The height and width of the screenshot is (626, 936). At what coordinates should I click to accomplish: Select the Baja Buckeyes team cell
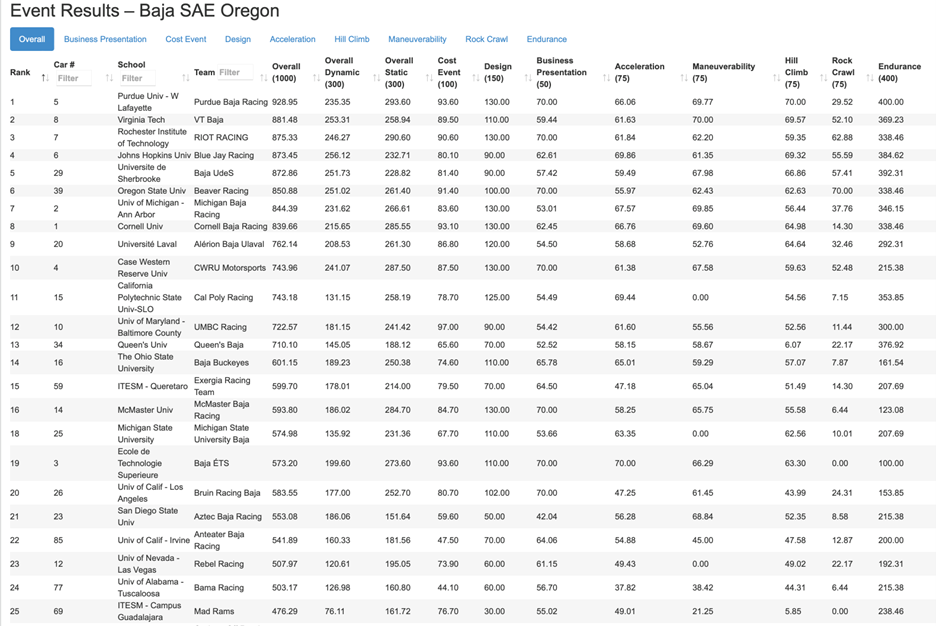click(221, 362)
